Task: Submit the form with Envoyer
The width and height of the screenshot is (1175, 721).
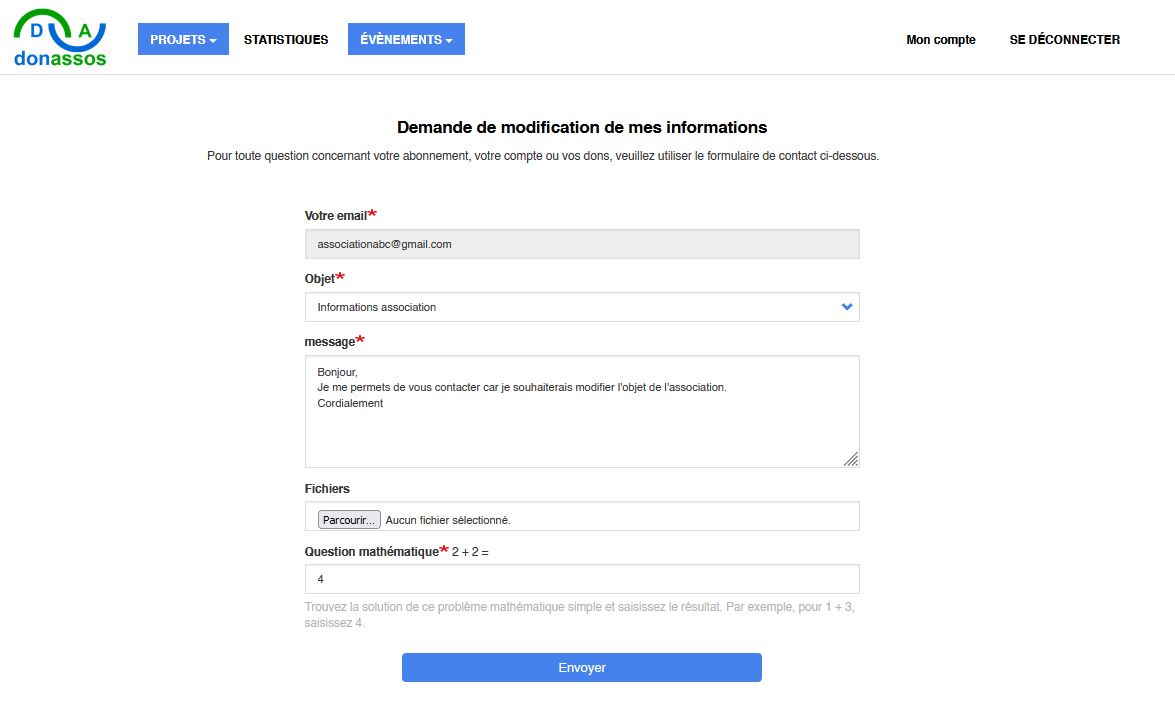Action: [x=581, y=667]
